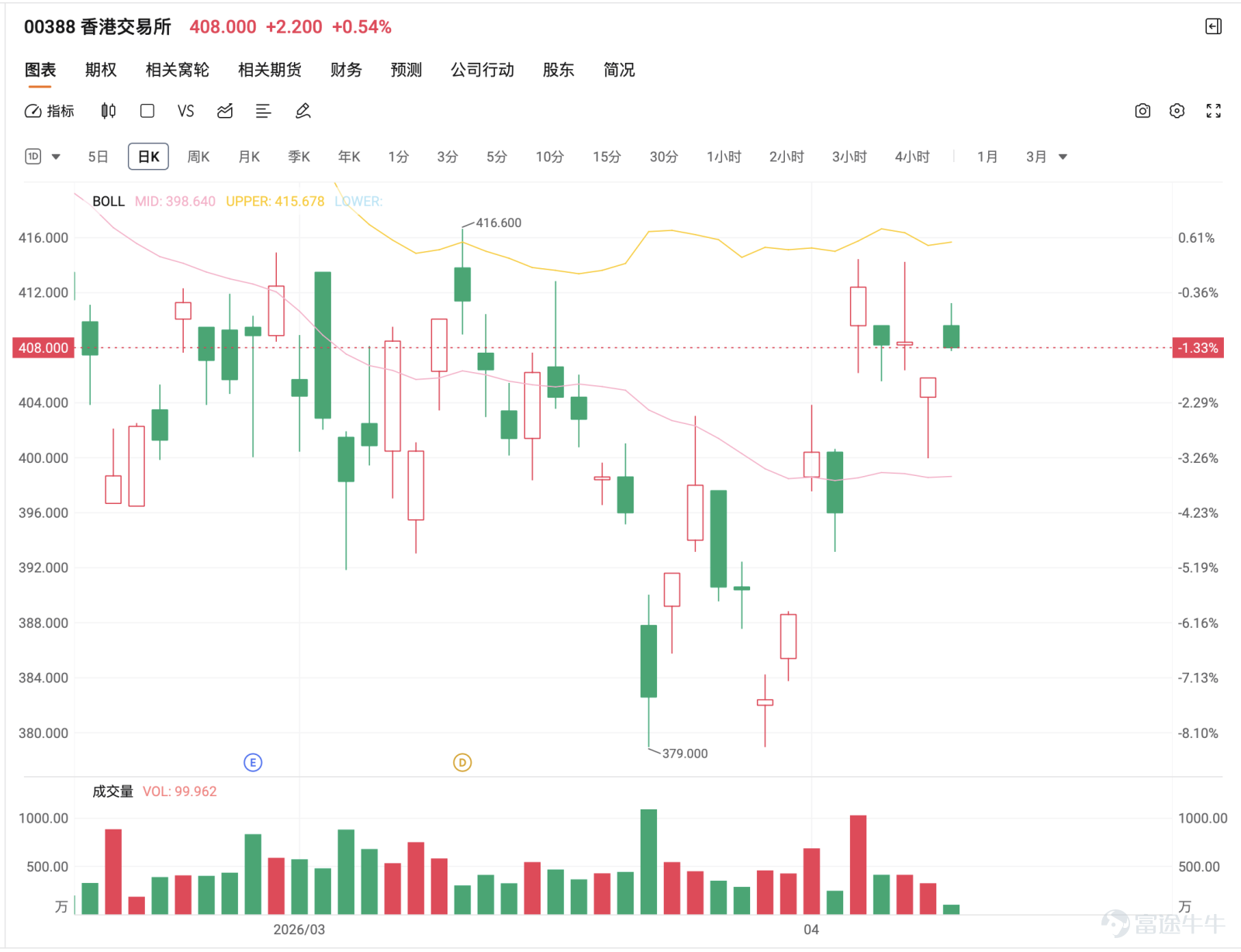Select the 3小时 timeframe
This screenshot has width=1241, height=952.
pos(850,157)
